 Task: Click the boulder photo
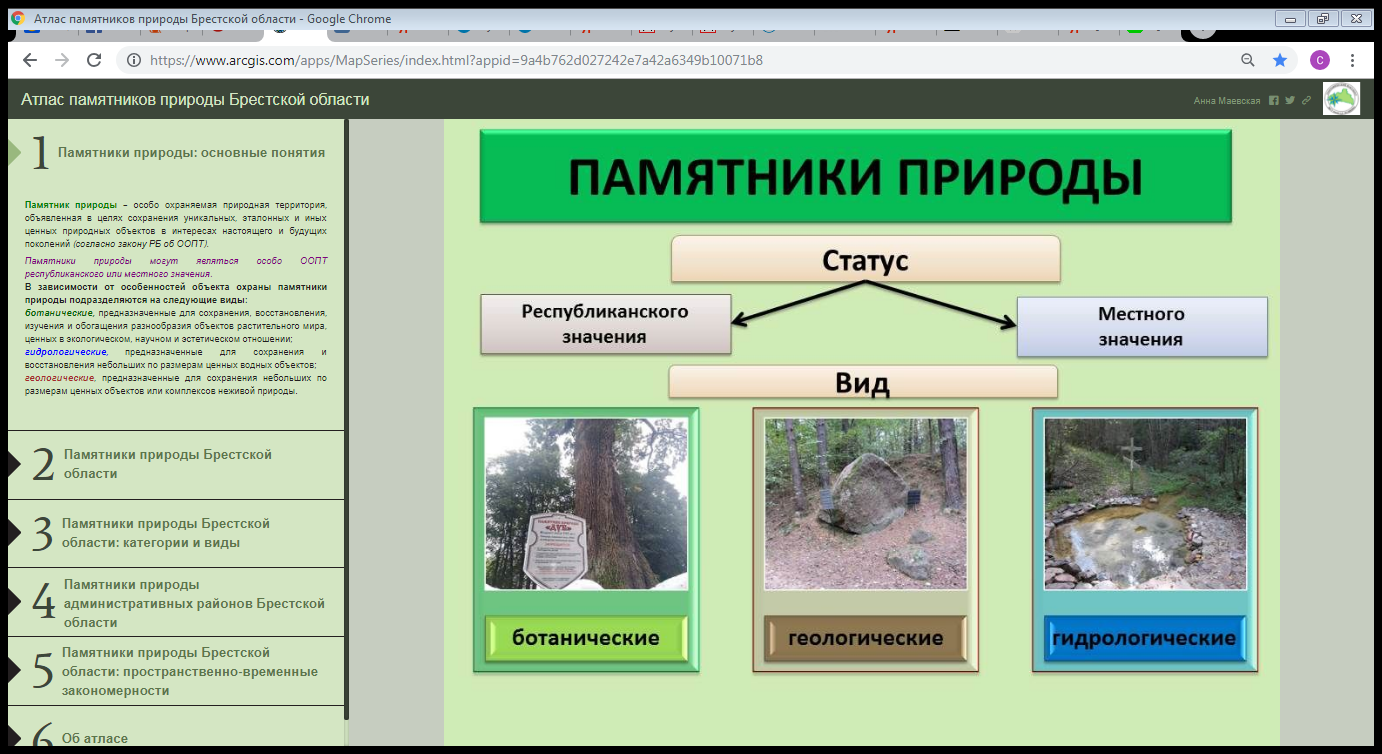click(865, 504)
